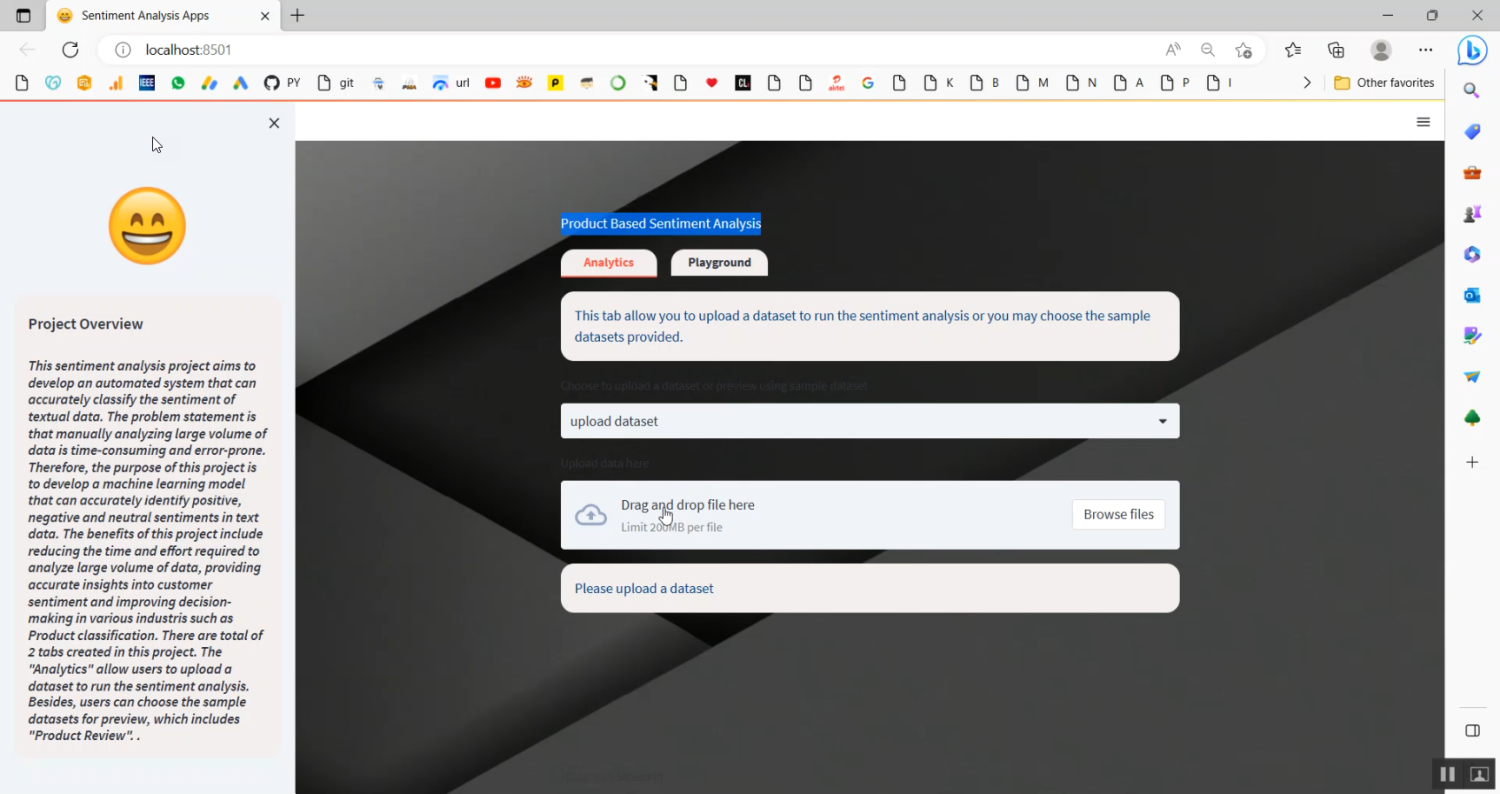The height and width of the screenshot is (794, 1500).
Task: Open Search in the Edge sidebar
Action: [x=1472, y=91]
